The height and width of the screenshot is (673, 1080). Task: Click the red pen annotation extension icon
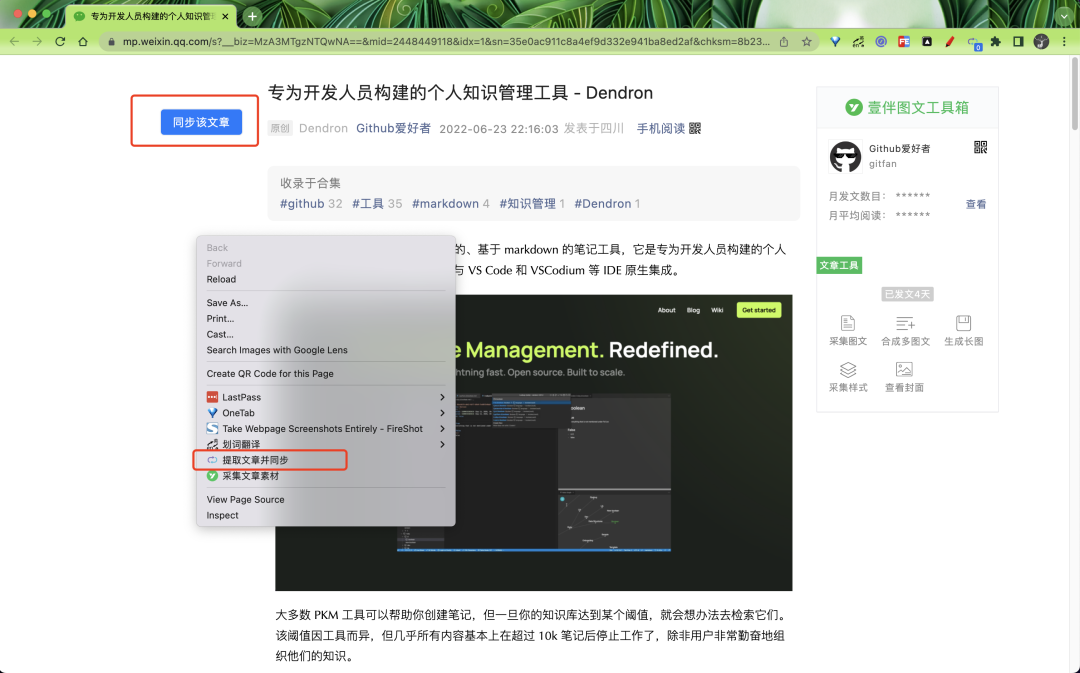point(948,43)
